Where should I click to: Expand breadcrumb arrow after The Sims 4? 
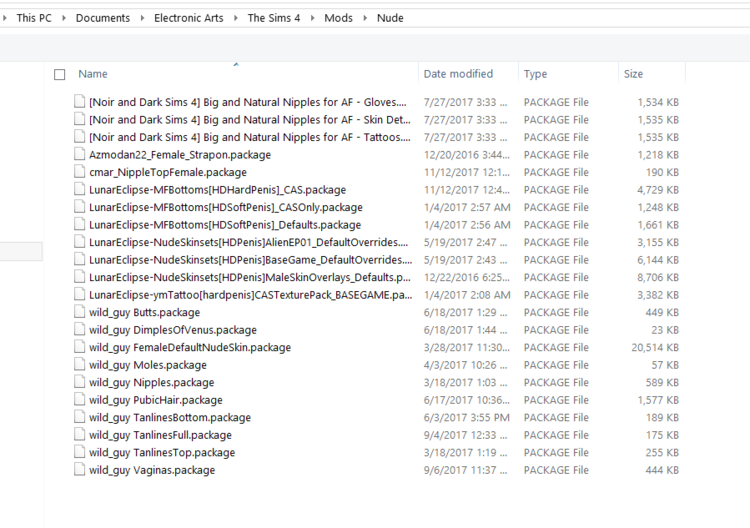(x=312, y=18)
